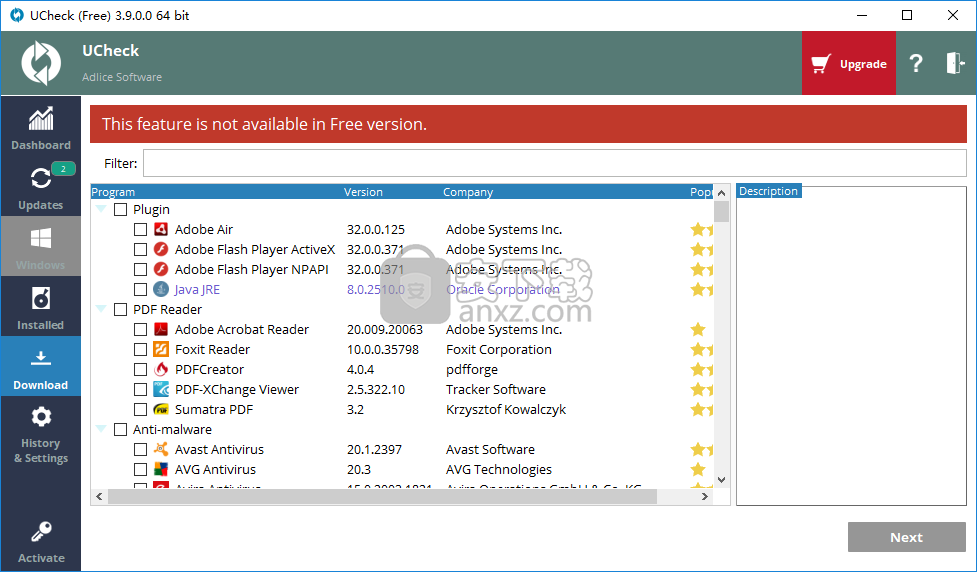Check the AVG Antivirus checkbox
The height and width of the screenshot is (572, 977).
140,469
